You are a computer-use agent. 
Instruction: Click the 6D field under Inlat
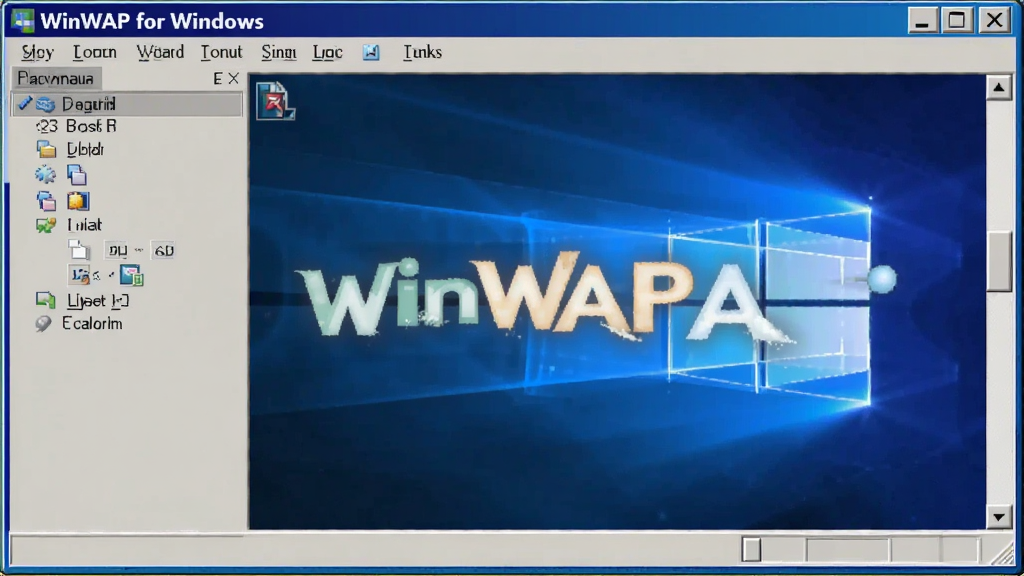click(x=163, y=250)
